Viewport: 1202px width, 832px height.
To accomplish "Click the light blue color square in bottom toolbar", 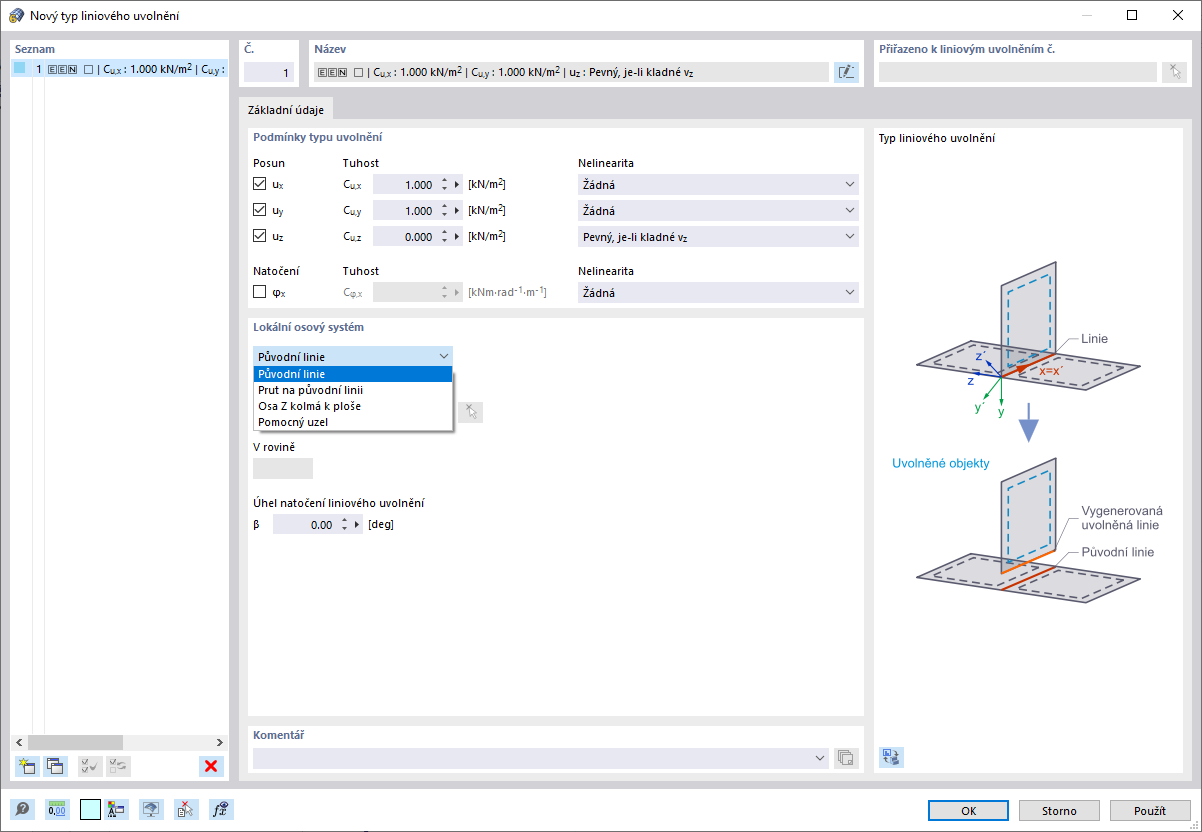I will click(x=90, y=809).
